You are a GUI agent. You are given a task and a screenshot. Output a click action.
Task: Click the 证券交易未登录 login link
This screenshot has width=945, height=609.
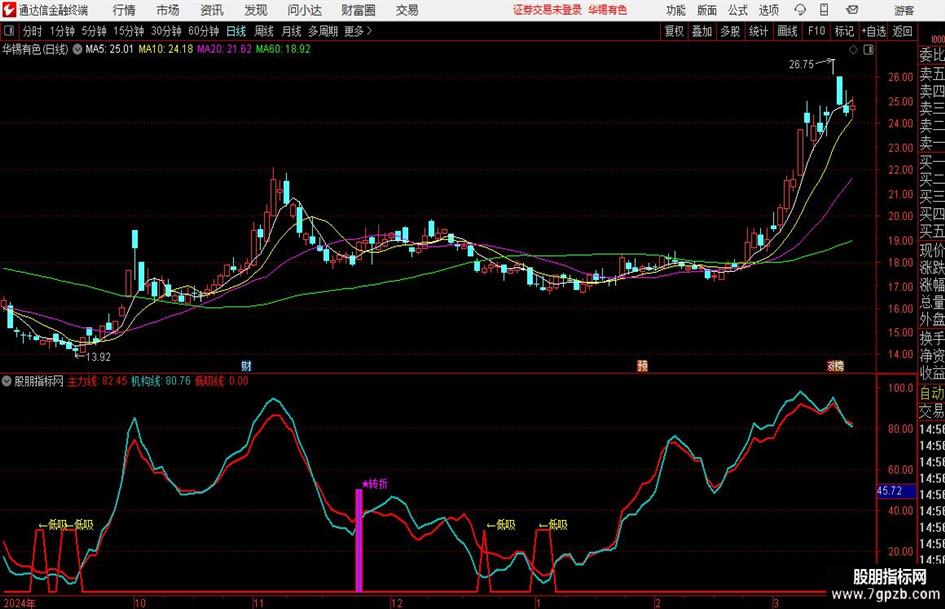(x=547, y=10)
